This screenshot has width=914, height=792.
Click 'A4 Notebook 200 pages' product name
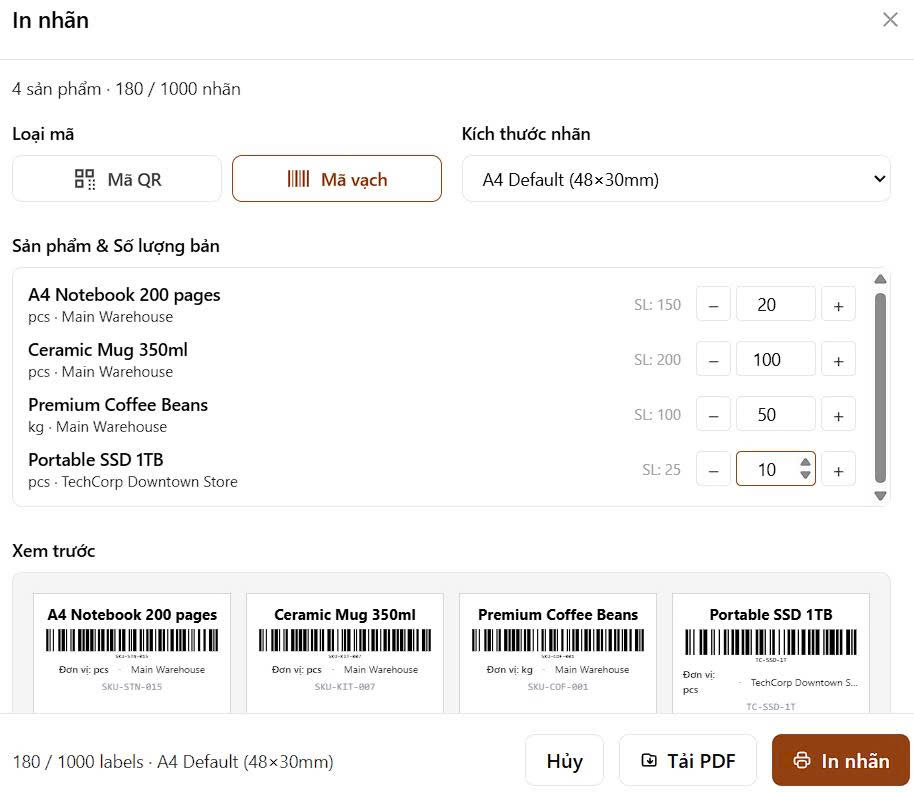[x=124, y=295]
